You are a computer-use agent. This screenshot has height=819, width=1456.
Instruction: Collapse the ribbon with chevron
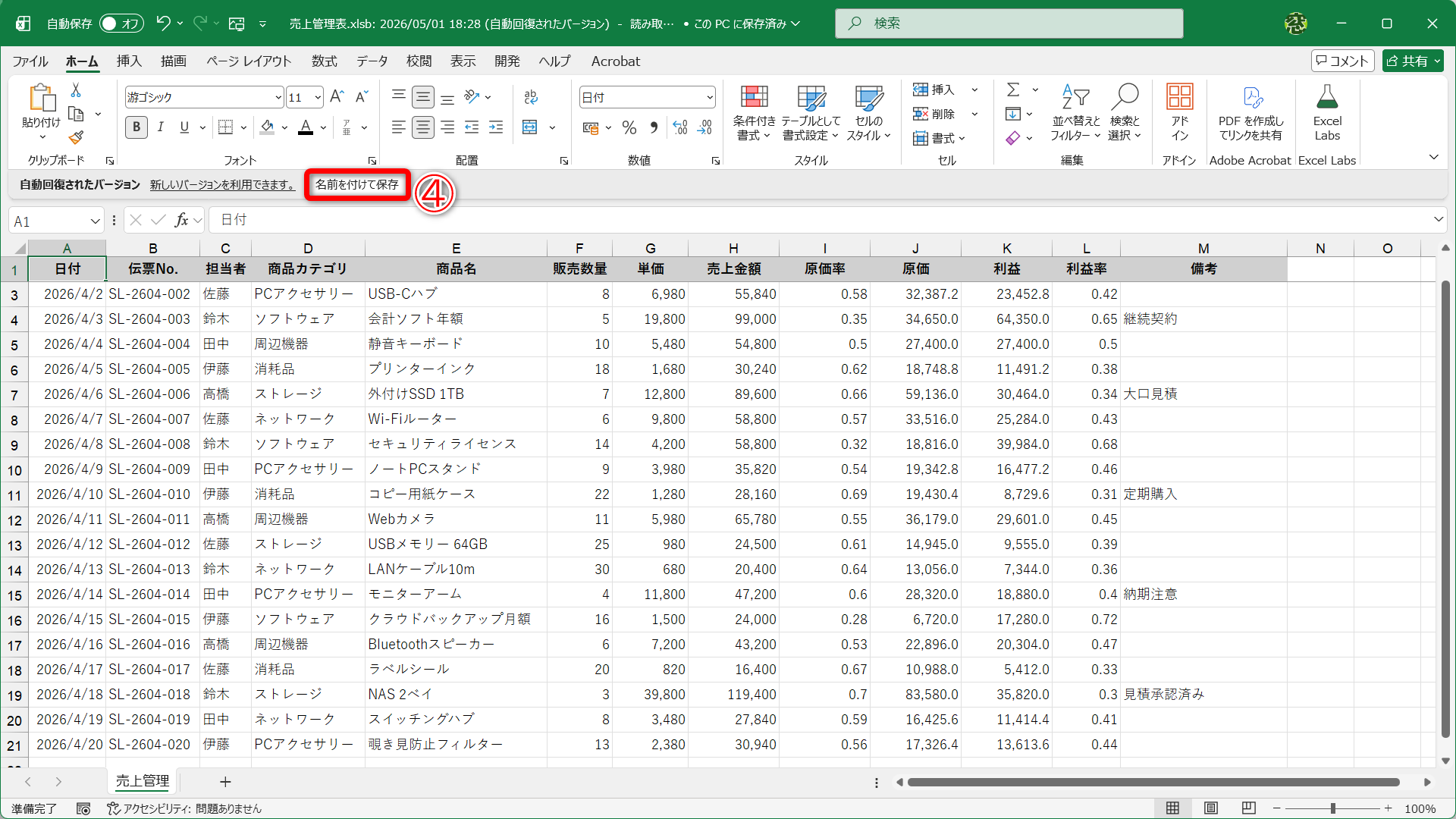[1433, 158]
